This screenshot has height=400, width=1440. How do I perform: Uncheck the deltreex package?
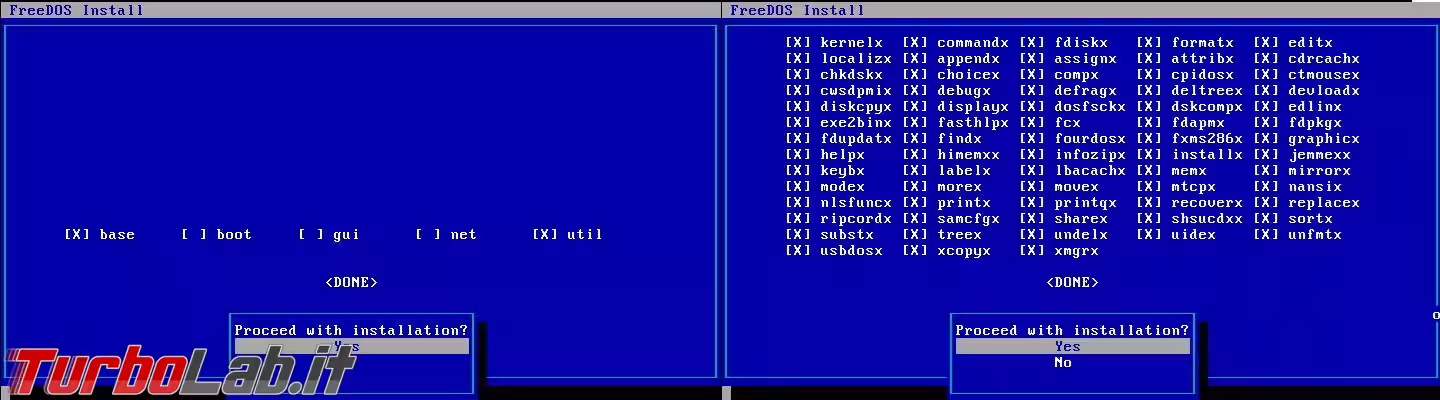tap(1149, 91)
